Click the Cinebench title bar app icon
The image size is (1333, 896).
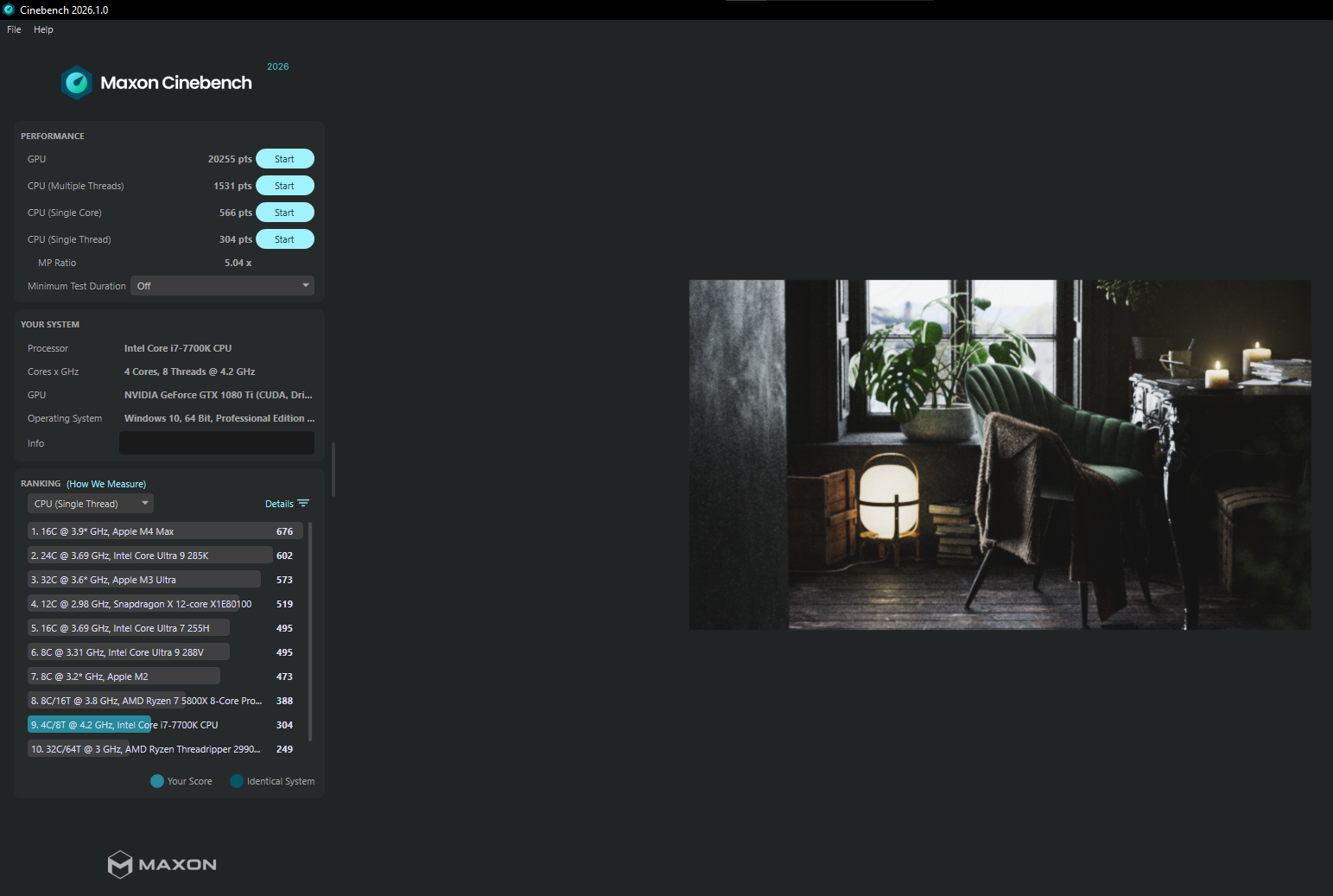(9, 10)
